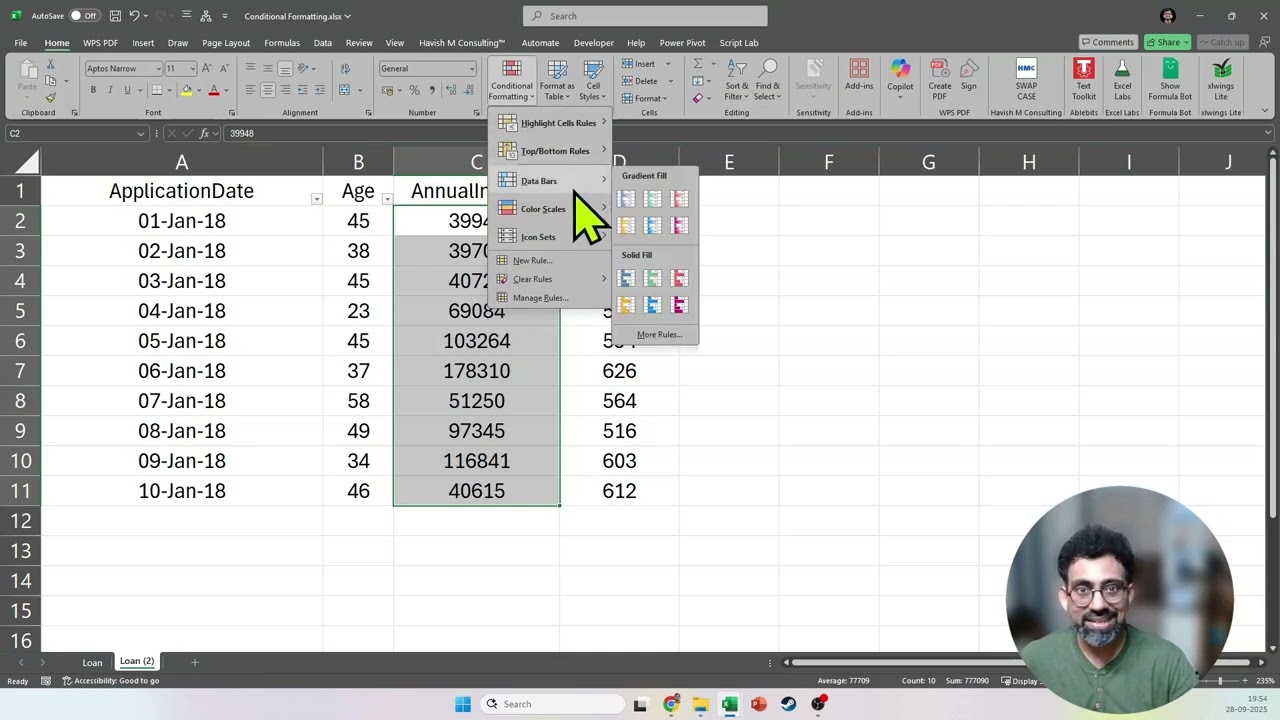The width and height of the screenshot is (1280, 720).
Task: Adjust the zoom slider in status bar
Action: click(1219, 681)
